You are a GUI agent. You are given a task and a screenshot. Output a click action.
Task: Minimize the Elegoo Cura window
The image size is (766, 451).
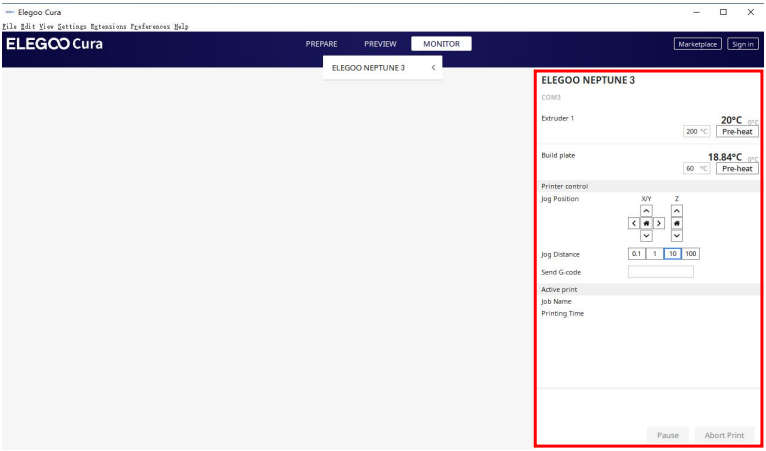click(x=696, y=12)
